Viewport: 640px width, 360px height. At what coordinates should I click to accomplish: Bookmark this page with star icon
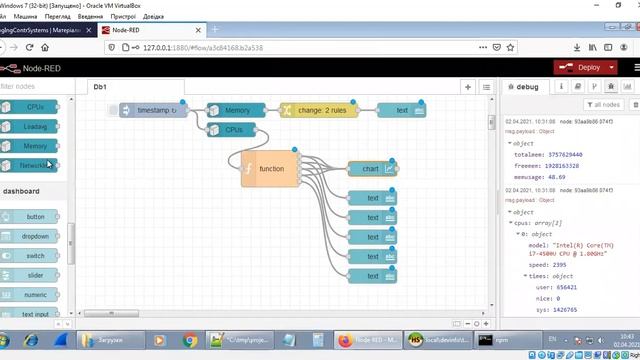point(510,47)
